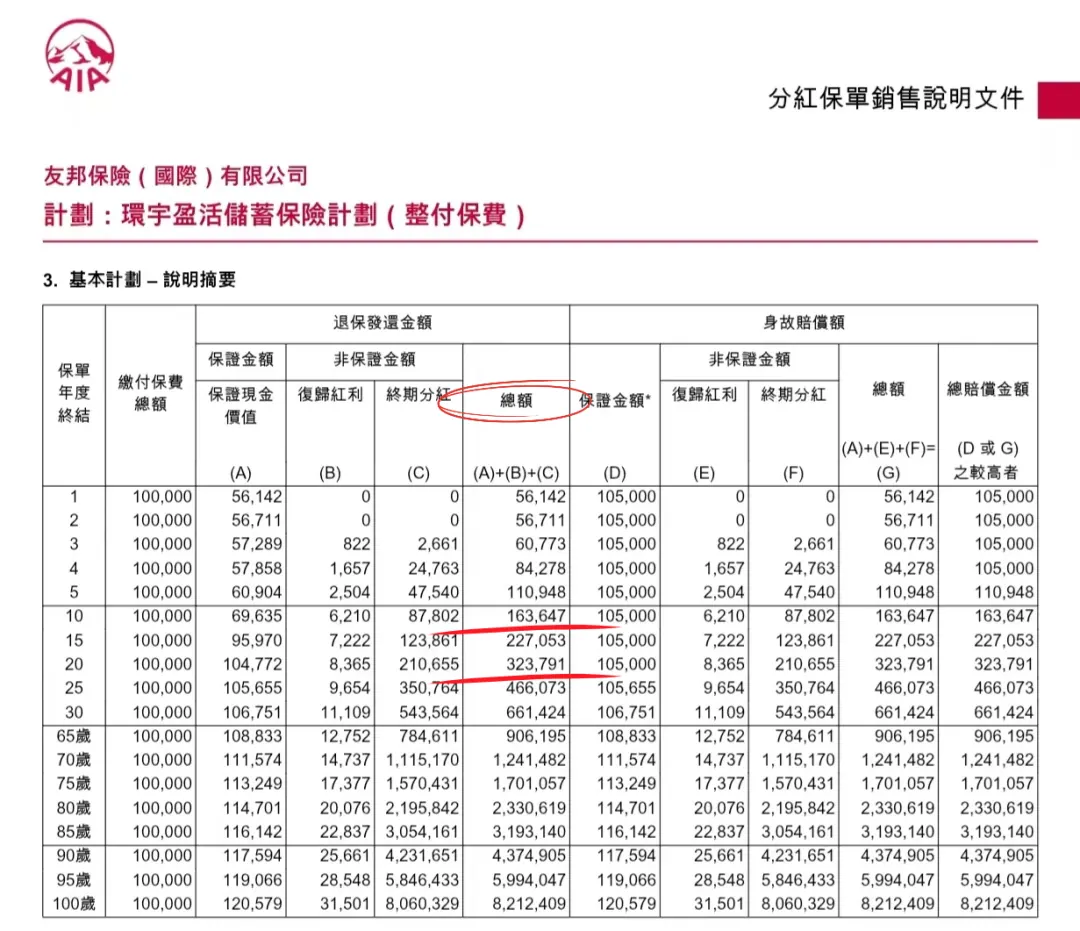The image size is (1080, 931).
Task: Click total payout 5,994,047 in 總賠償金額 column
Action: [997, 879]
